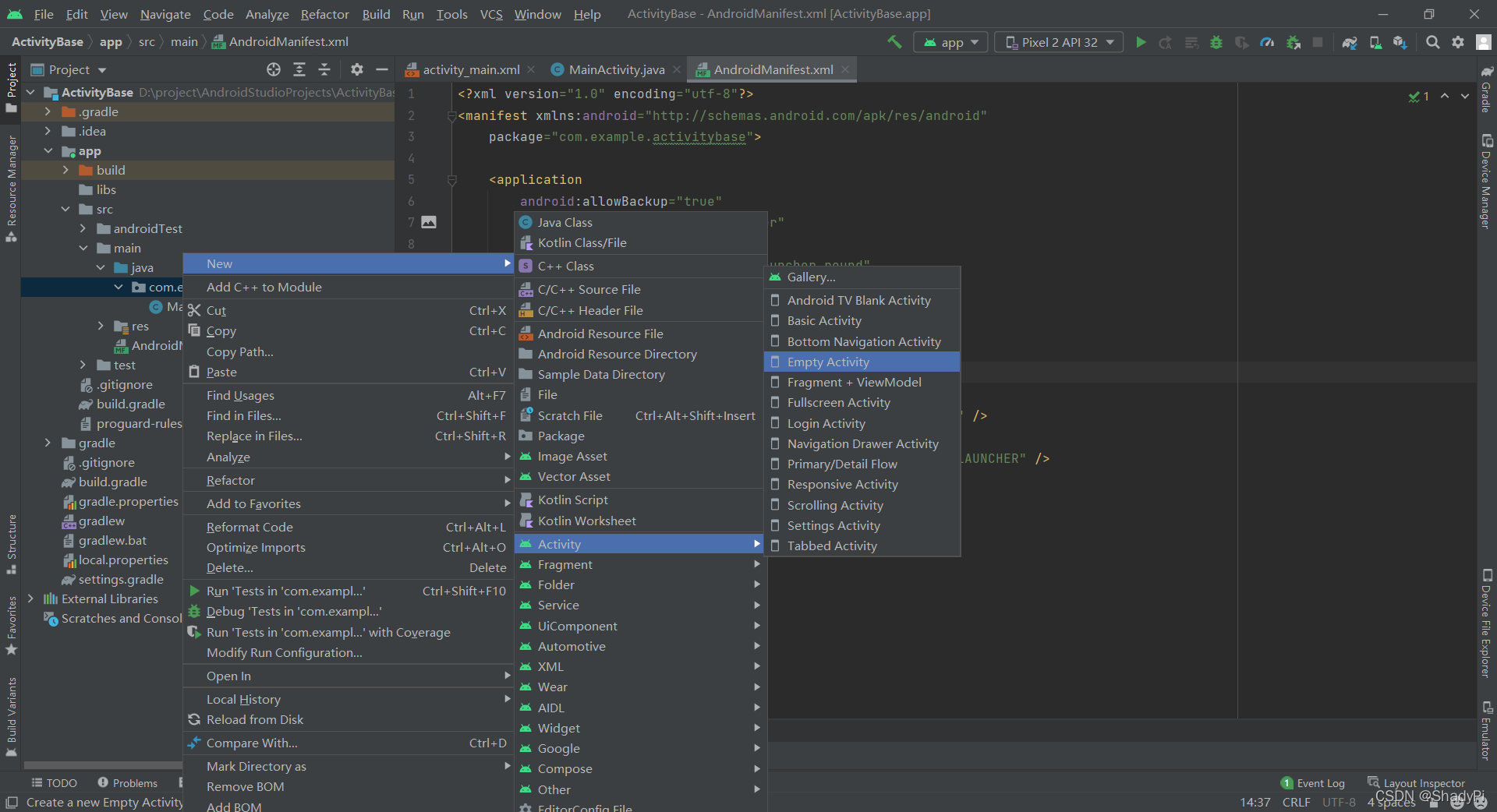Select Login Activity template

click(x=862, y=423)
